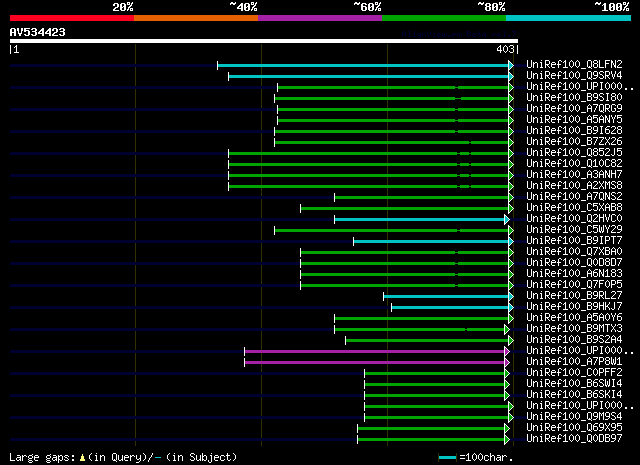Click the UniRef100_A5A0Y6 label

pos(574,318)
